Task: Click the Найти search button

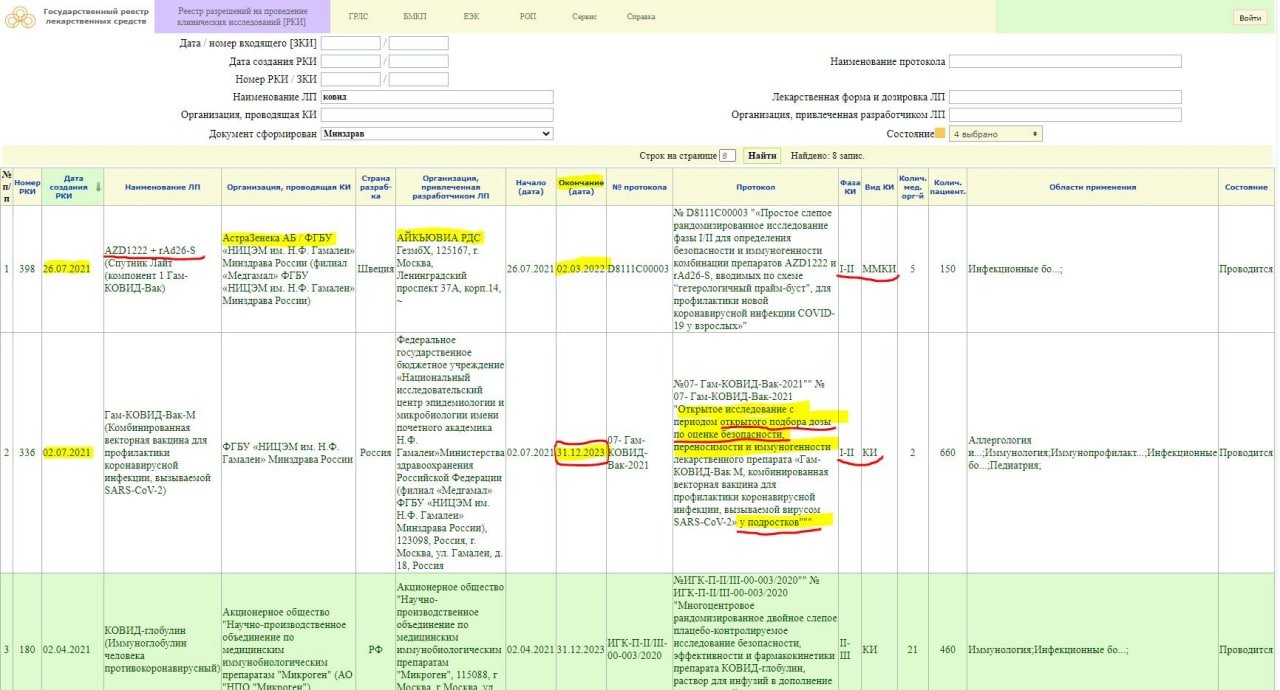Action: click(762, 156)
